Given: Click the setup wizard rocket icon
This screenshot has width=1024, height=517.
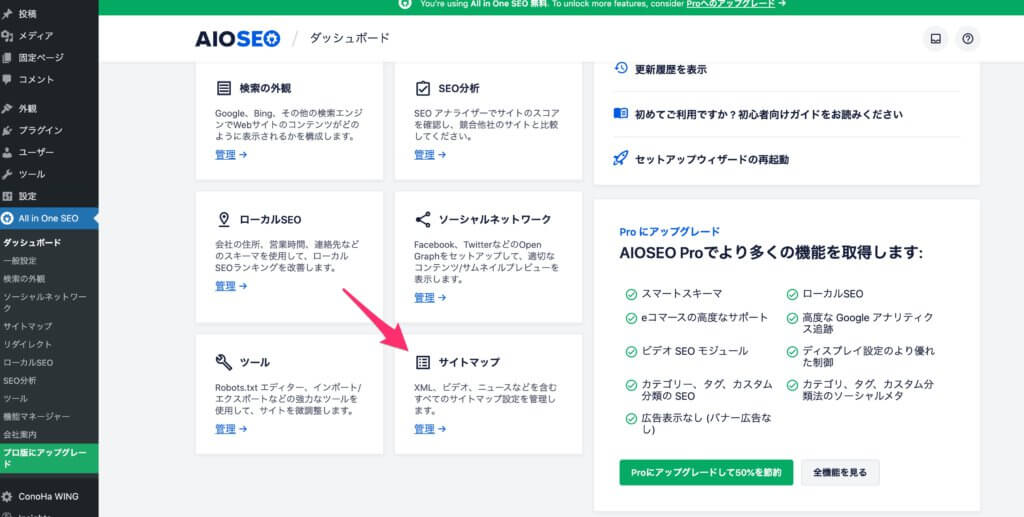Looking at the screenshot, I should coord(621,159).
